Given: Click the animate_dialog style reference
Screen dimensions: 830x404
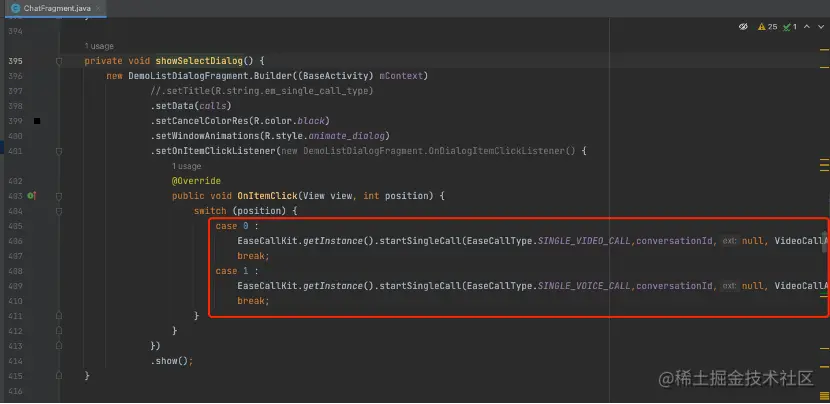Looking at the screenshot, I should click(347, 136).
